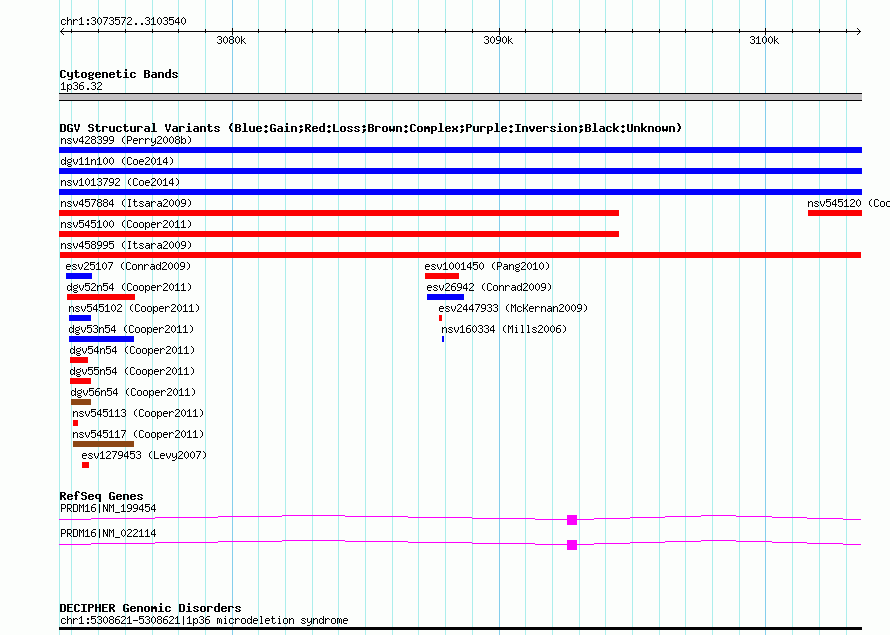Select the esv25107 (Conrad2009) label
Screen dimensions: 890x635
128,266
